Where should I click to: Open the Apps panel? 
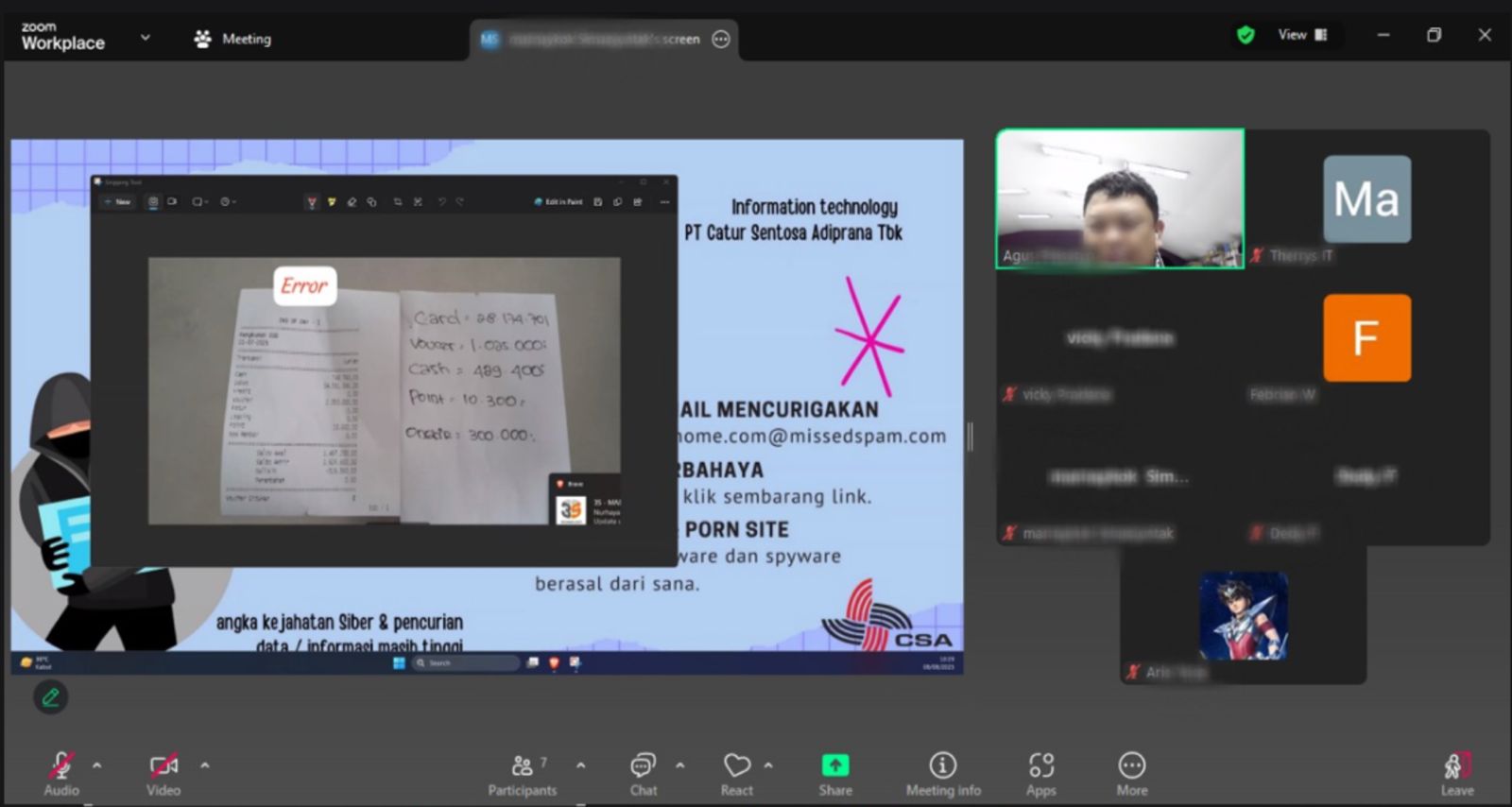(1040, 772)
